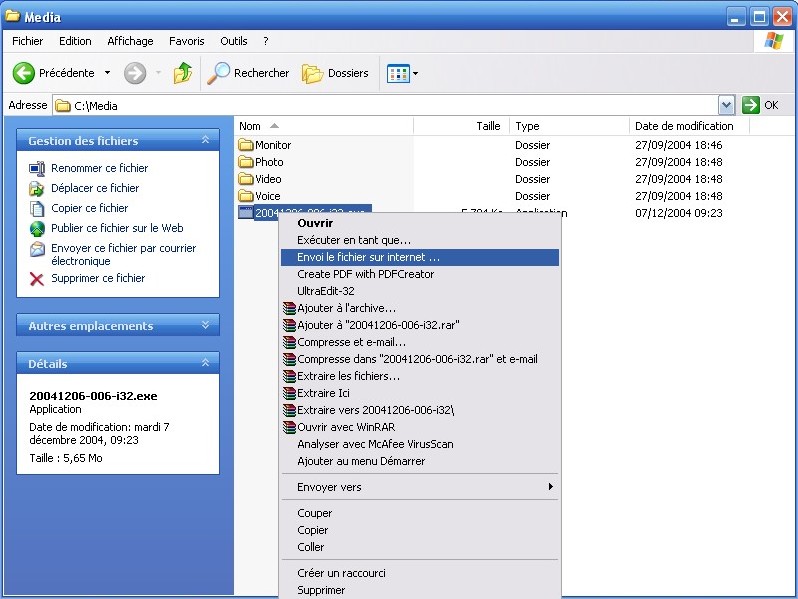
Task: Select Envoi le fichier sur internet
Action: [x=368, y=257]
